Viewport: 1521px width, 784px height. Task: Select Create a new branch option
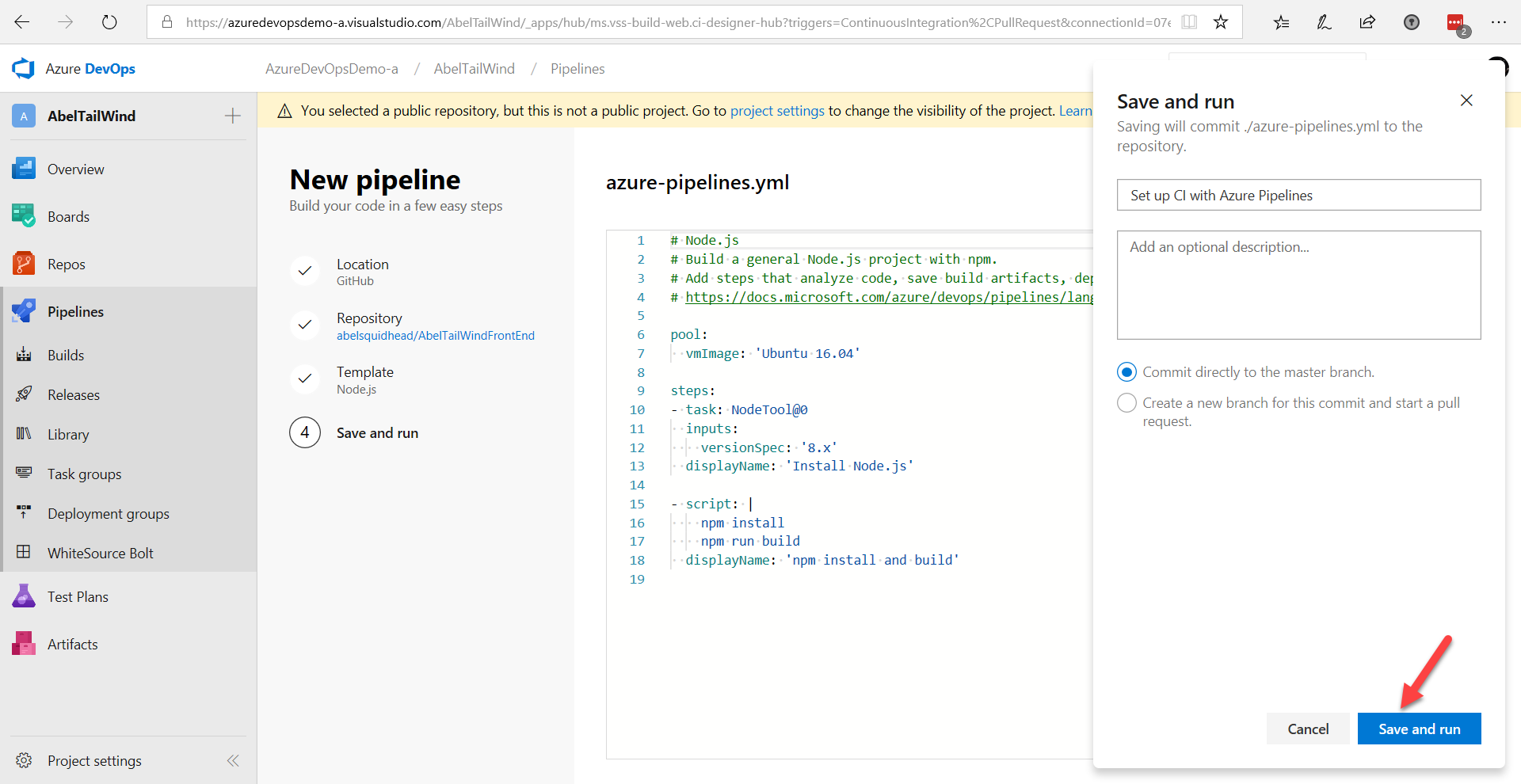(1126, 403)
